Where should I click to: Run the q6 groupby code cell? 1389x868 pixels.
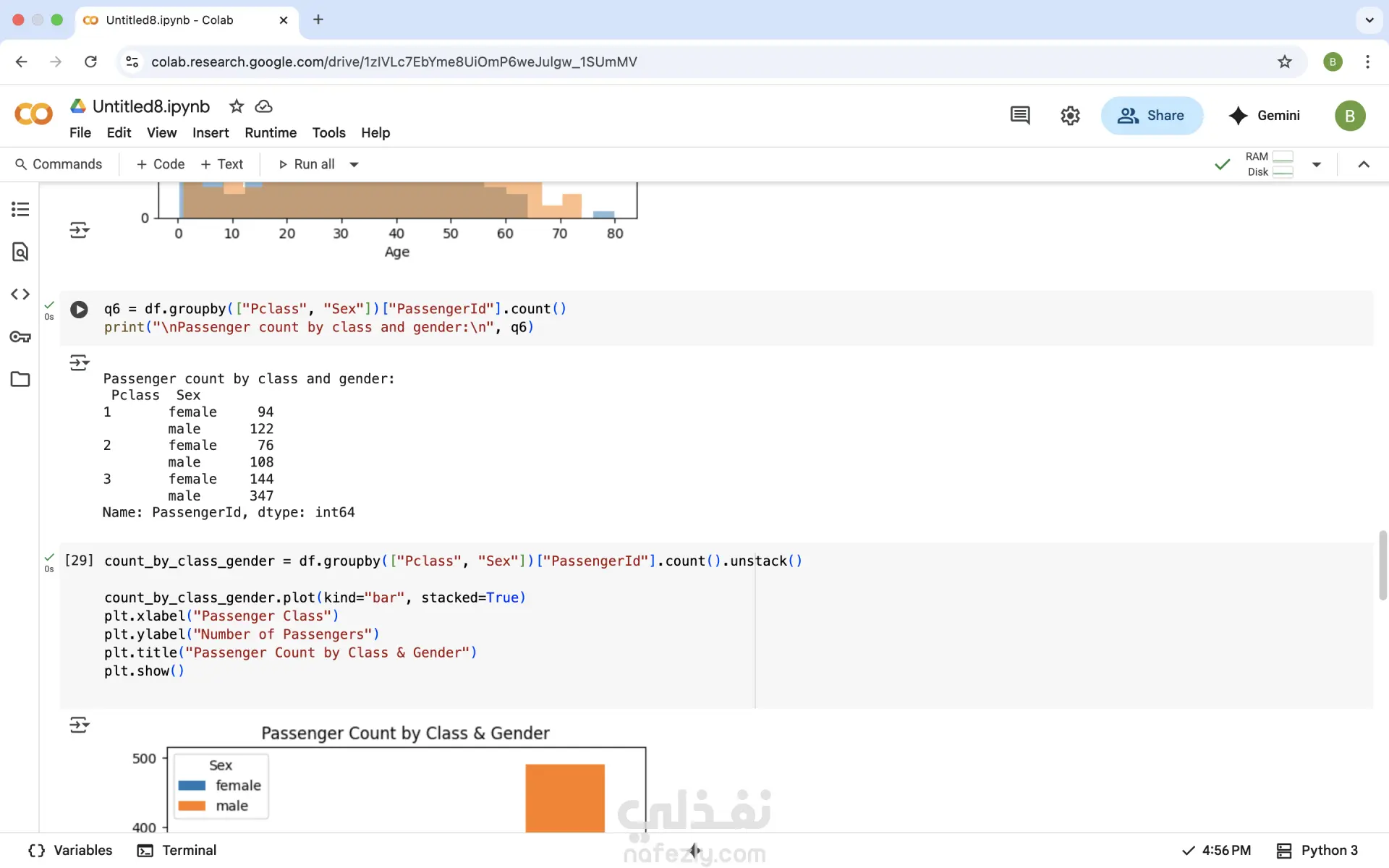pyautogui.click(x=79, y=310)
